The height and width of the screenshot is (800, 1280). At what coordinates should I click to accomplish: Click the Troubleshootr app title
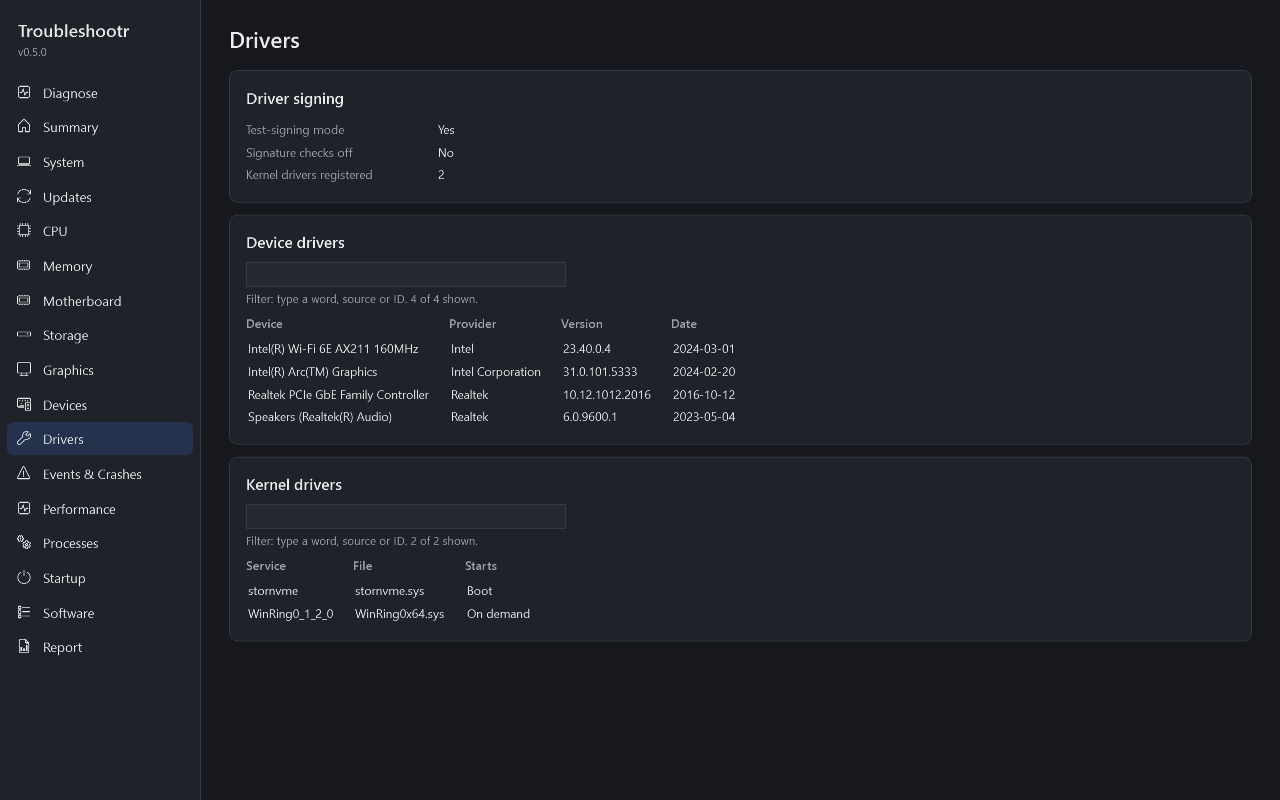coord(74,31)
